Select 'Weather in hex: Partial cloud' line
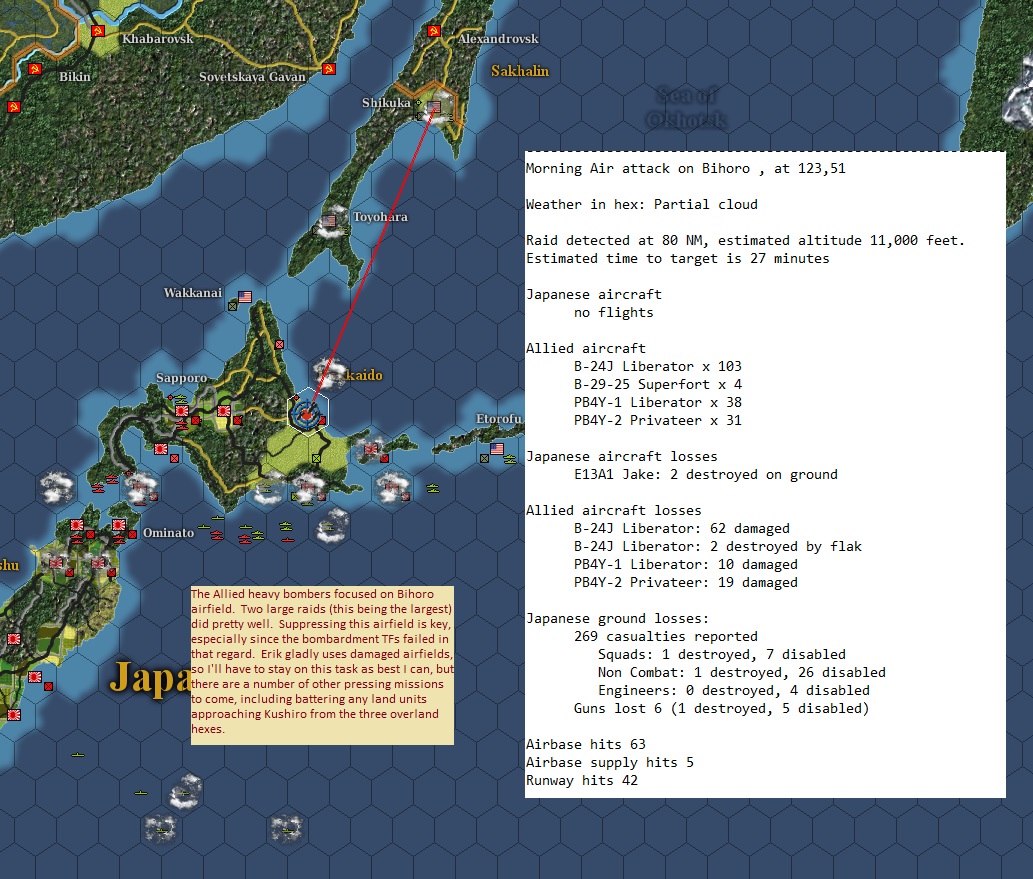Viewport: 1033px width, 879px height. pyautogui.click(x=642, y=204)
